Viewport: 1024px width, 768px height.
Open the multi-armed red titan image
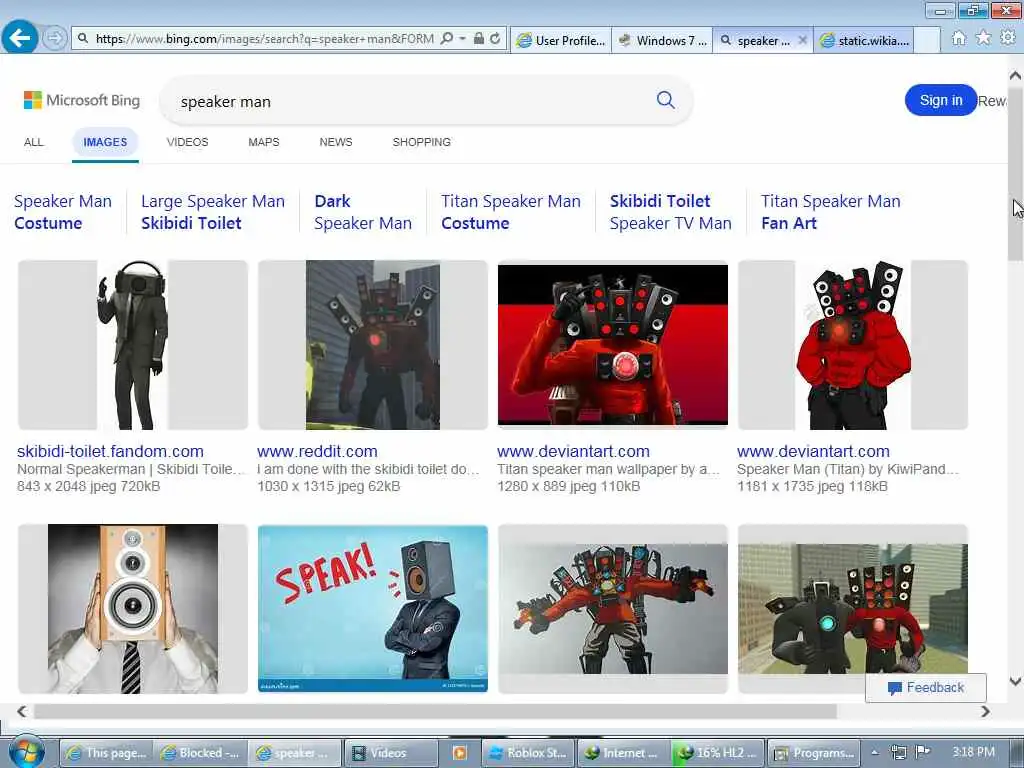click(x=613, y=609)
